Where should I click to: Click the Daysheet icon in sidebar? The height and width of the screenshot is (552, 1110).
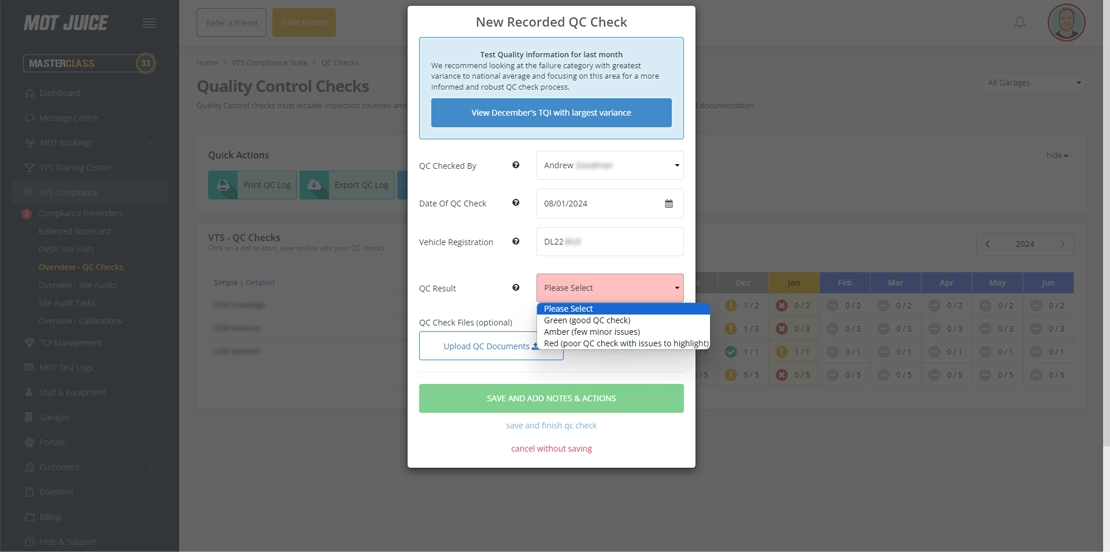(x=29, y=492)
